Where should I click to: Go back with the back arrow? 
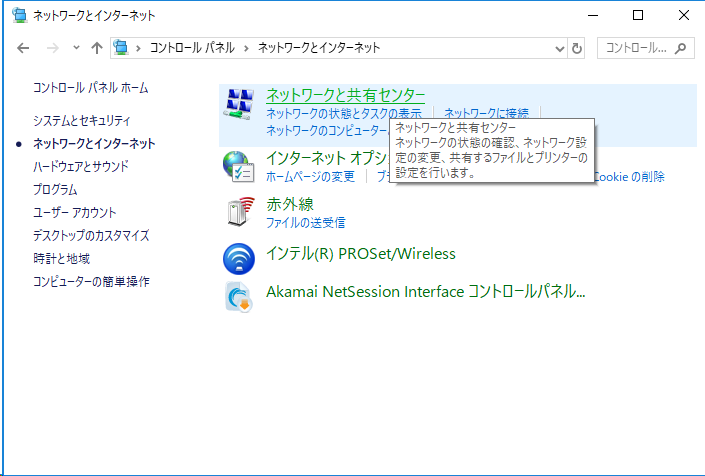coord(24,48)
